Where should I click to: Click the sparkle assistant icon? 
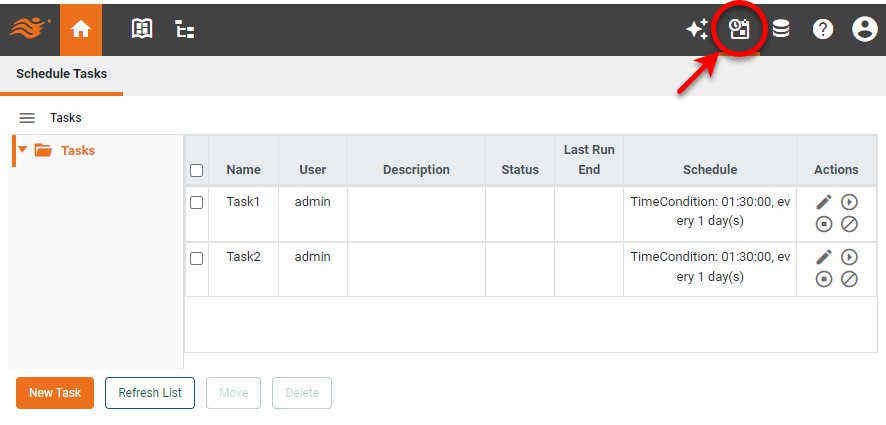(x=697, y=30)
